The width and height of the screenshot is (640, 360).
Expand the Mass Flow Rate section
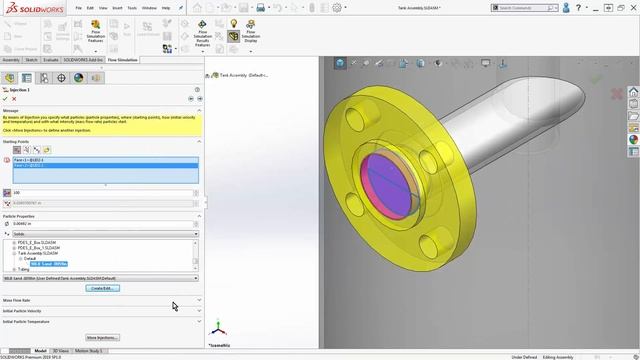click(199, 300)
